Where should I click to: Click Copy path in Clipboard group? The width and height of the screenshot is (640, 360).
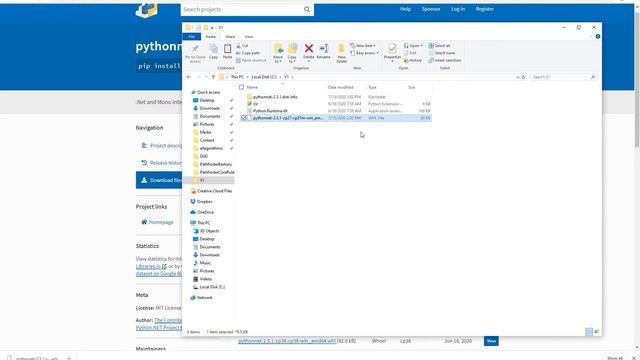pyautogui.click(x=248, y=53)
